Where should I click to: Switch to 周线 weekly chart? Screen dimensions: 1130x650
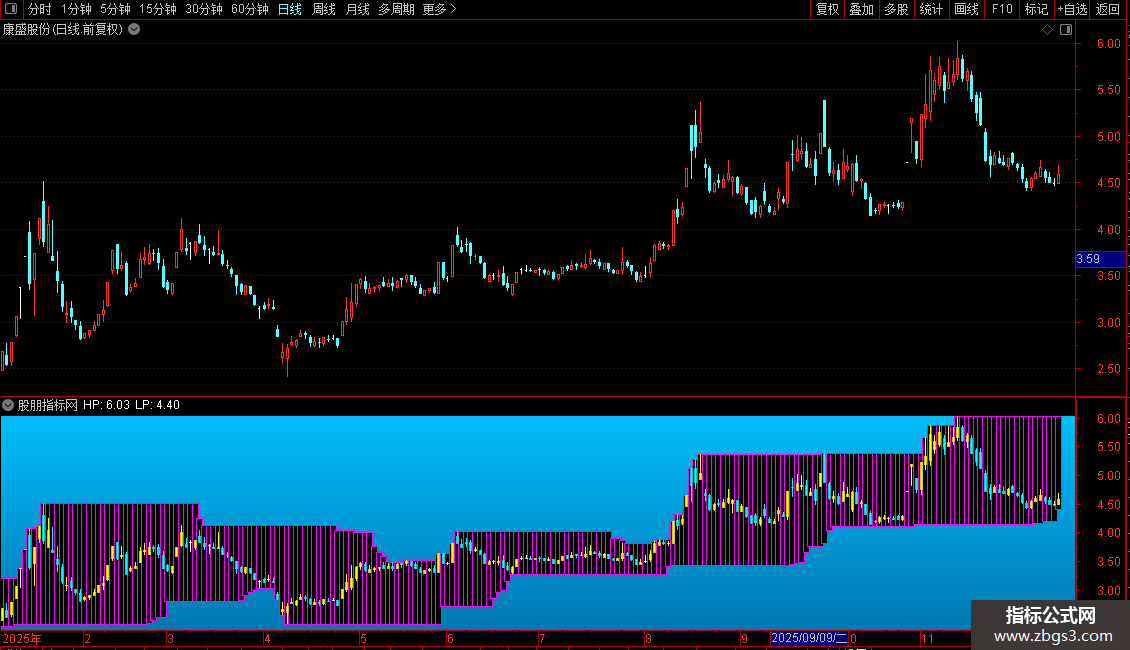pyautogui.click(x=324, y=9)
